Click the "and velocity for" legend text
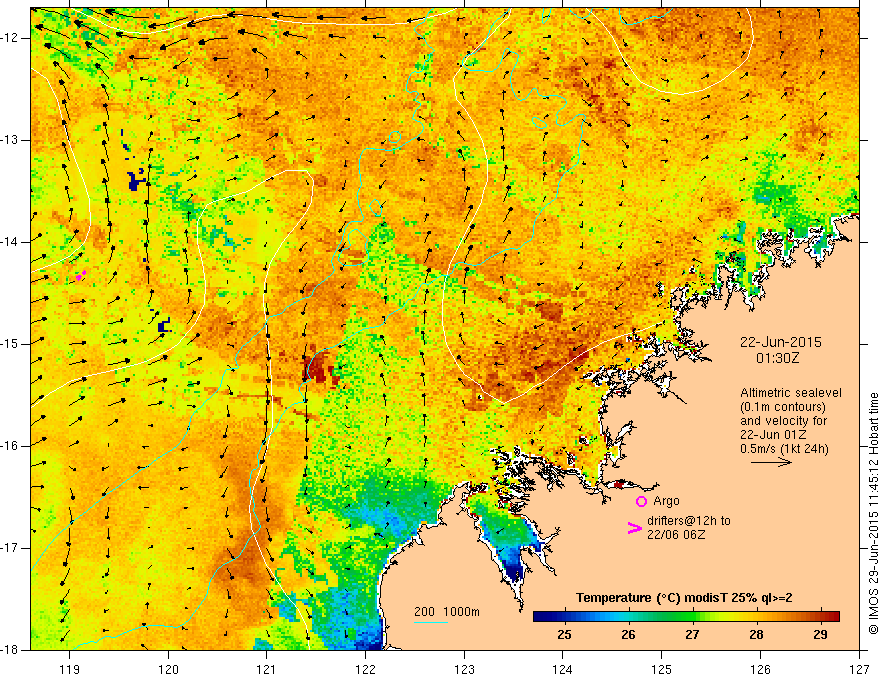The image size is (880, 680). pyautogui.click(x=783, y=421)
